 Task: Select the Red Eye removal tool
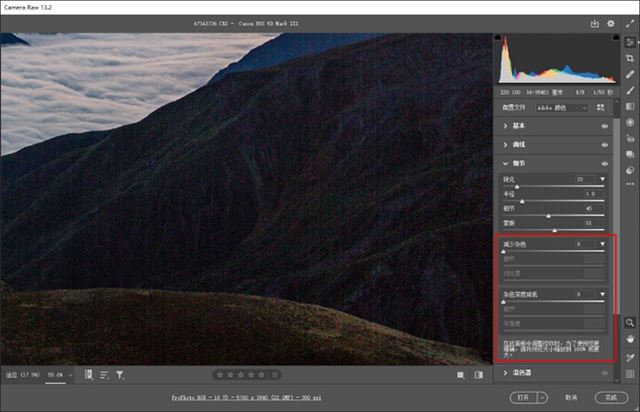tap(630, 138)
